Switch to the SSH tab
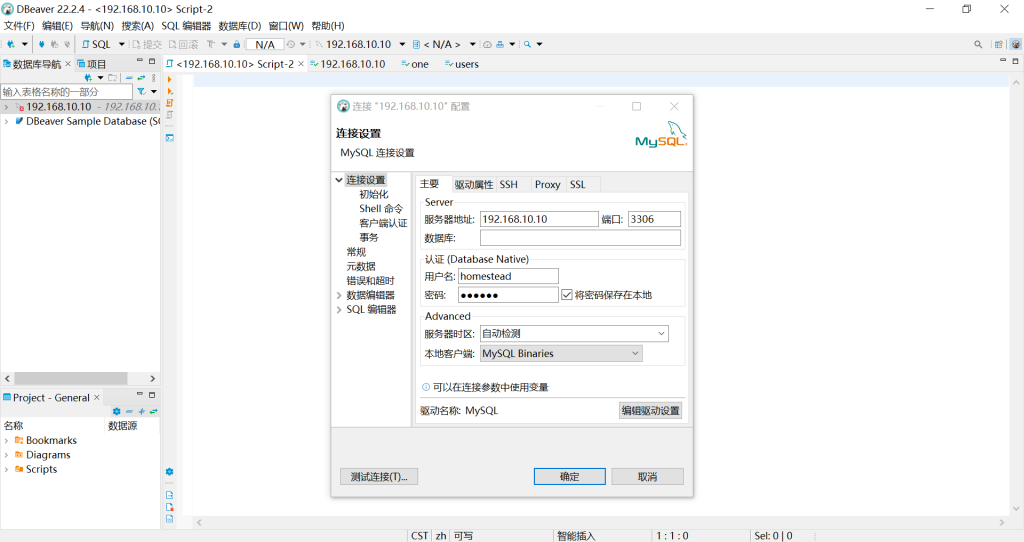The image size is (1024, 542). [x=509, y=185]
